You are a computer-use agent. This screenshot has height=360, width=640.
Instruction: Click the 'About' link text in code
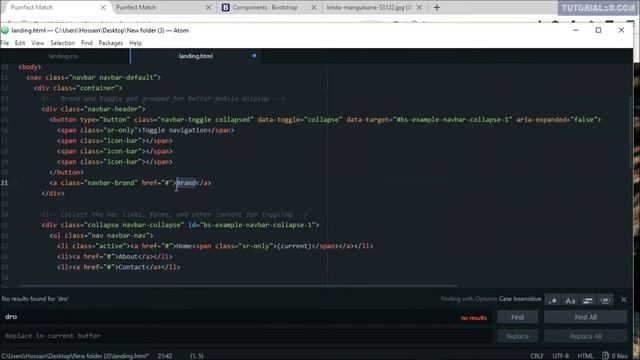128,257
